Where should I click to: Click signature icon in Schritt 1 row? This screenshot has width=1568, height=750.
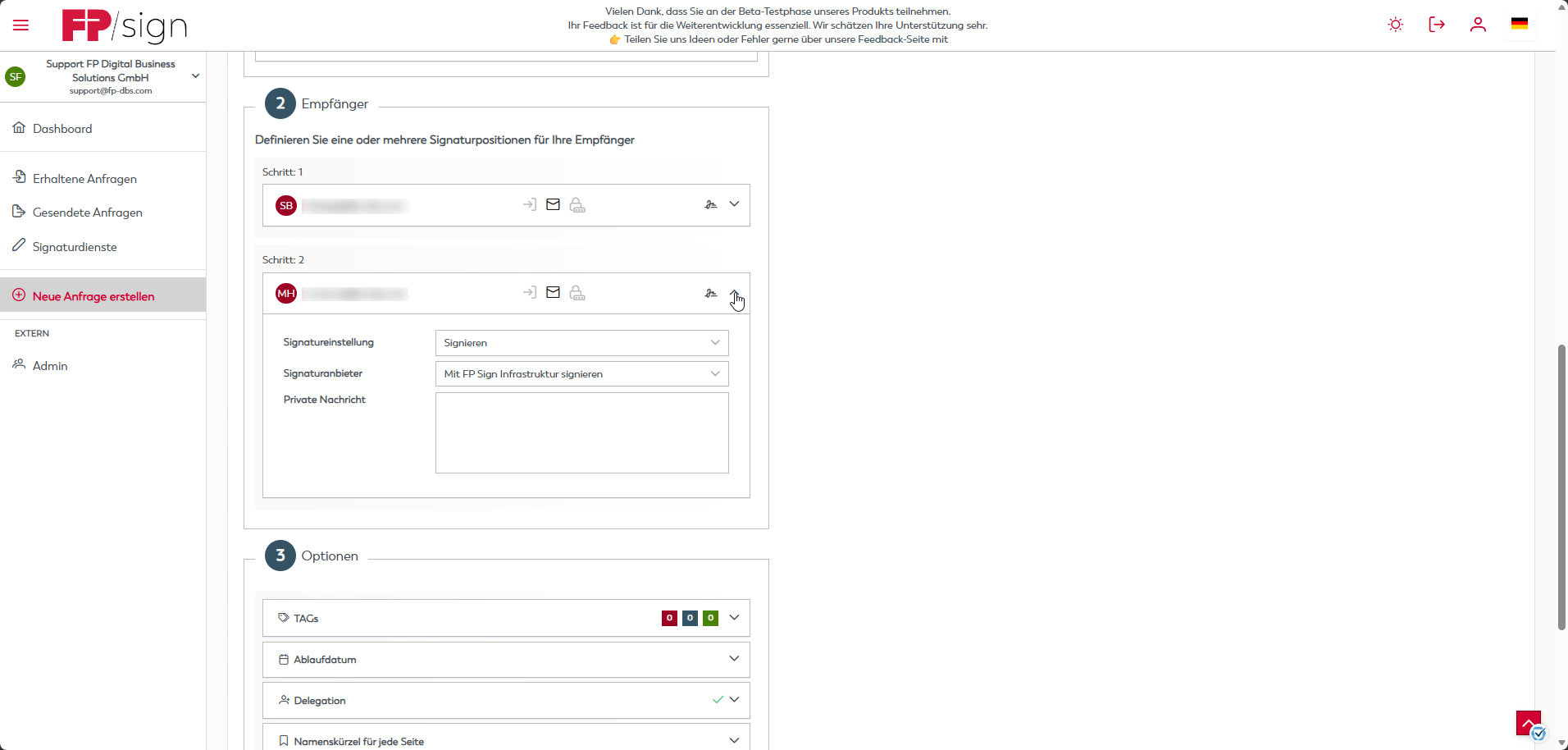pyautogui.click(x=711, y=204)
